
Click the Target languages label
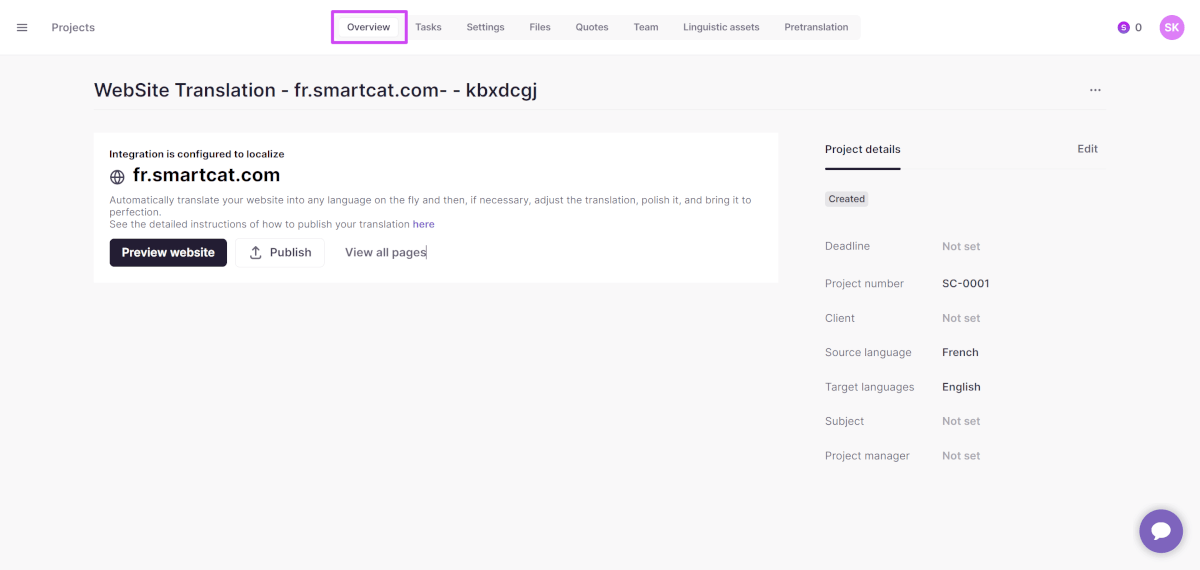[x=870, y=387]
